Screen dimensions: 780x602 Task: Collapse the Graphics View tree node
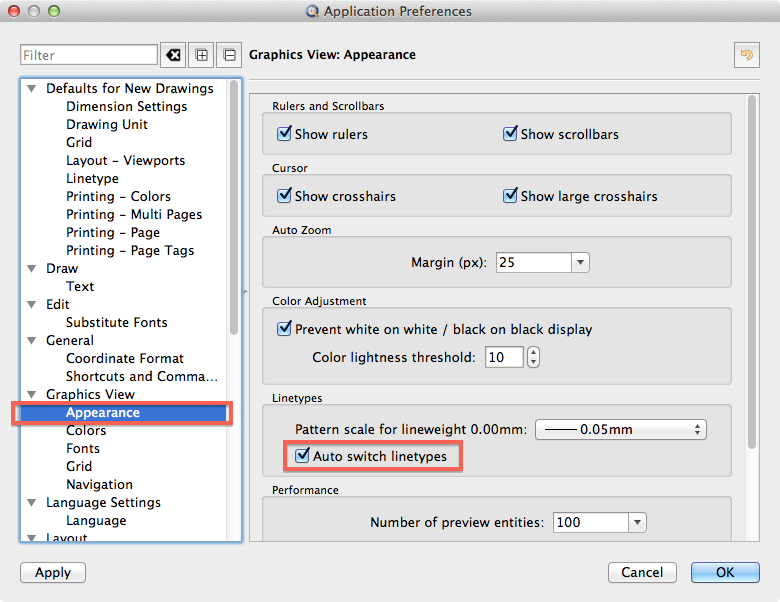[32, 395]
